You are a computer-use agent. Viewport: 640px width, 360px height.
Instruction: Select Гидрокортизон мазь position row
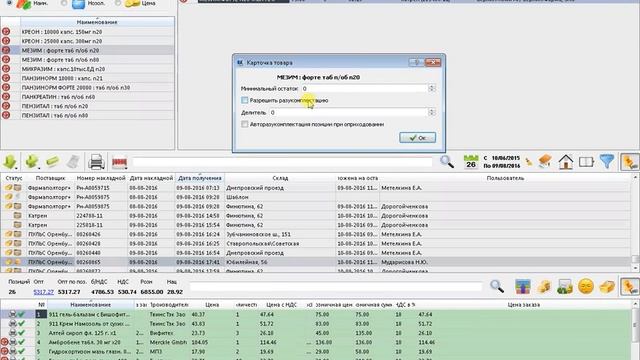[x=316, y=351]
